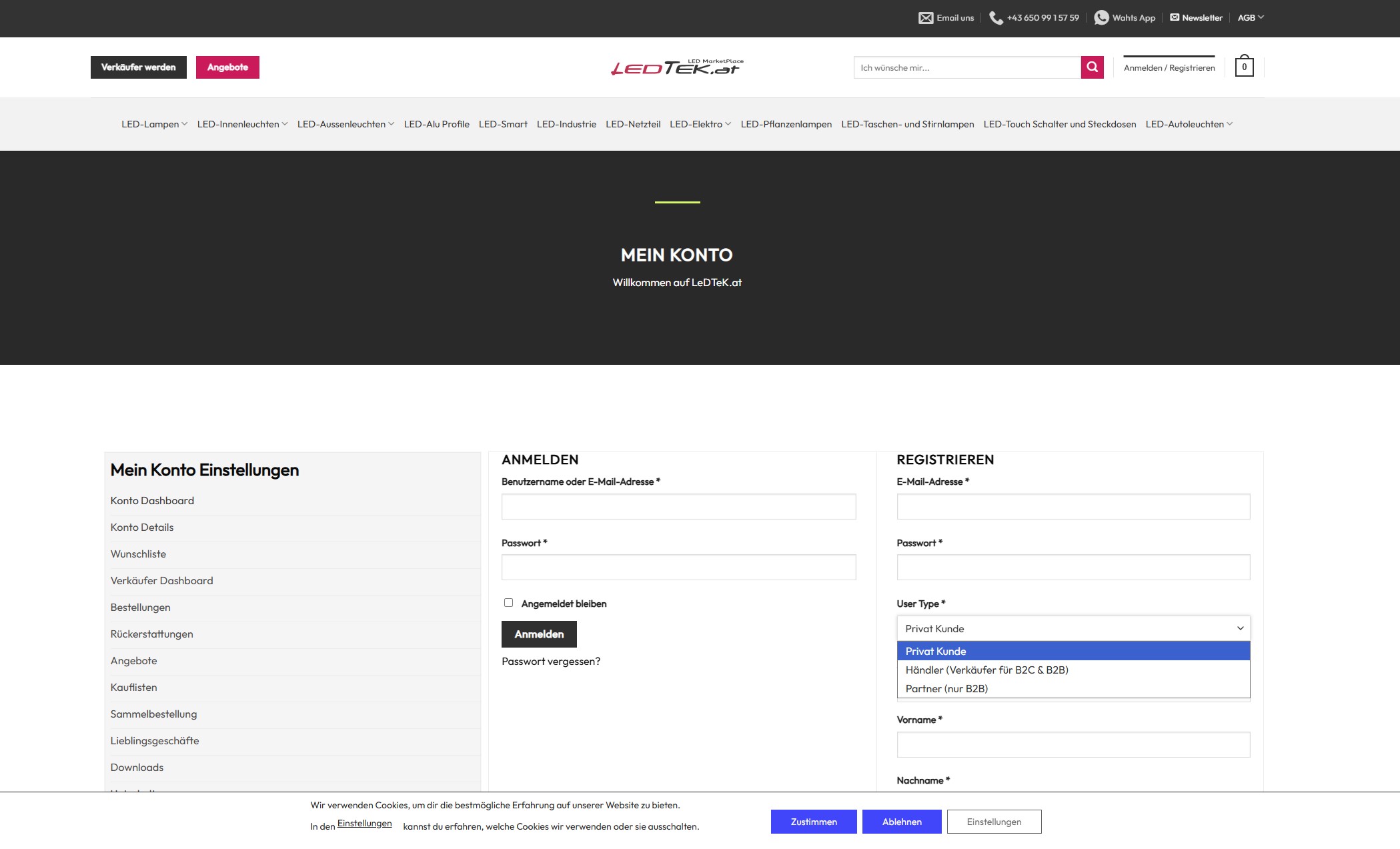Open the User Type combo box
Image resolution: width=1400 pixels, height=849 pixels.
[1073, 628]
